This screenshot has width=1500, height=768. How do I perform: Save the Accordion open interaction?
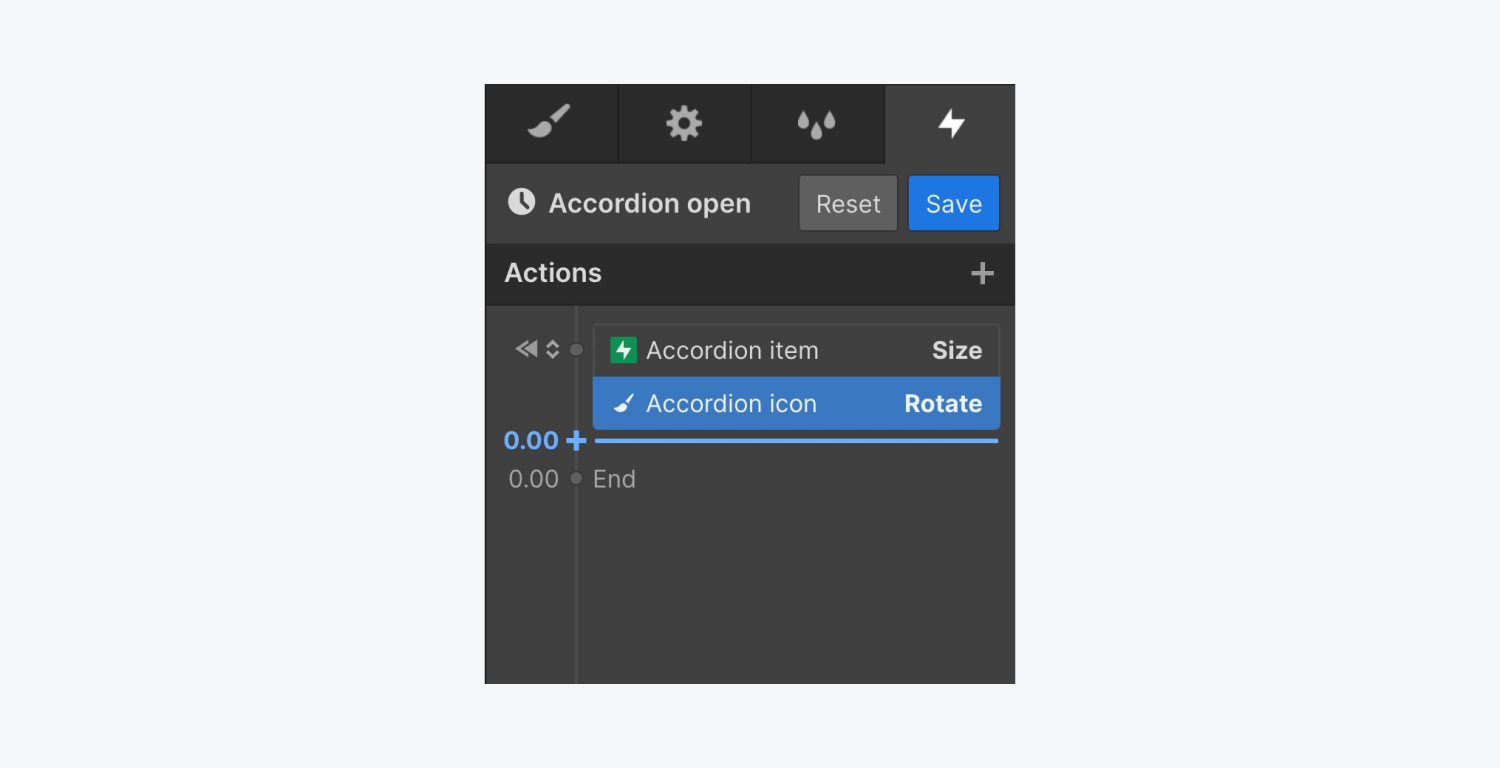953,202
